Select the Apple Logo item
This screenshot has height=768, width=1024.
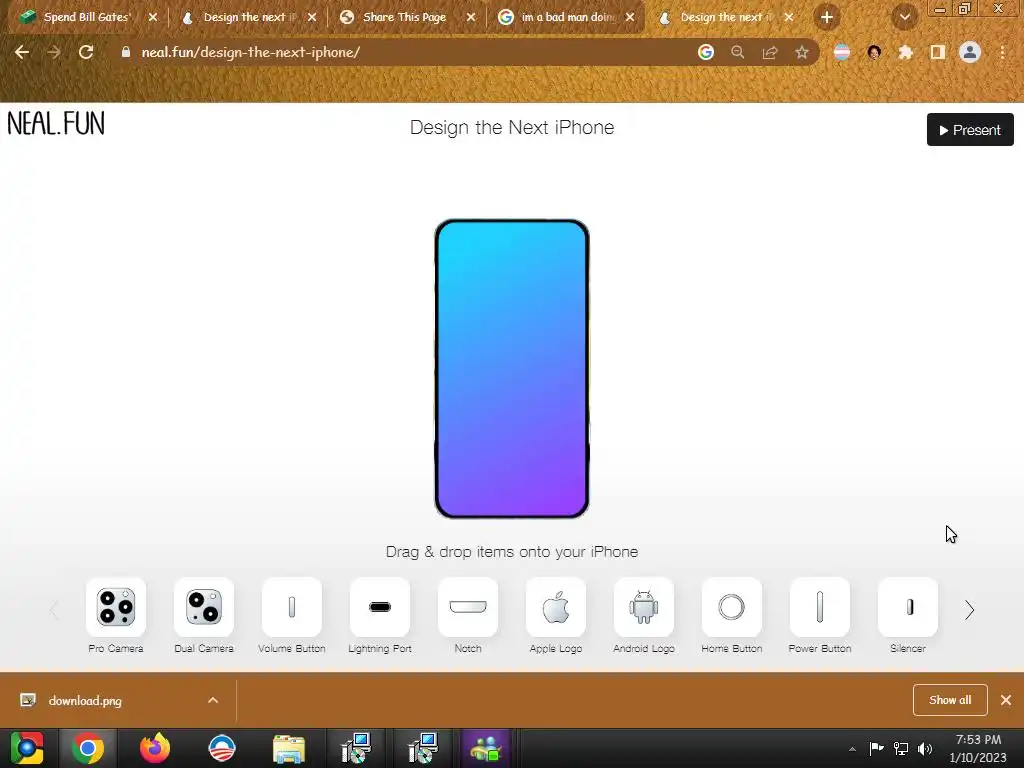point(556,607)
